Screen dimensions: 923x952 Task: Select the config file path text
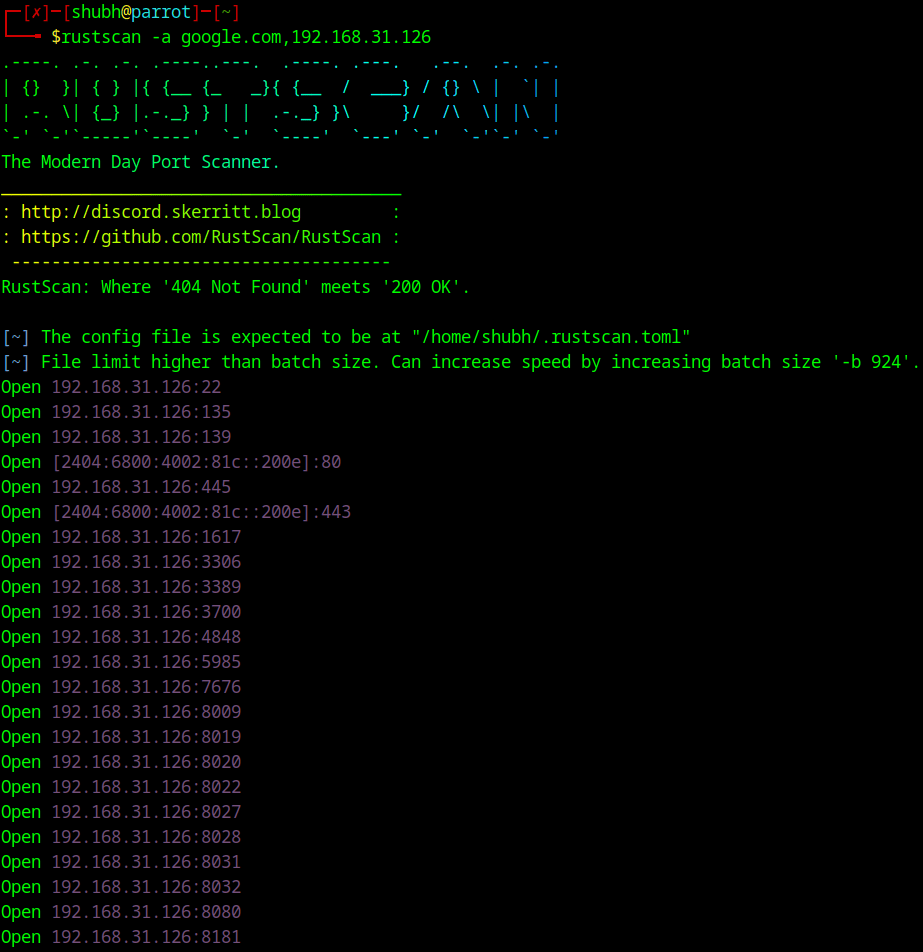[551, 338]
